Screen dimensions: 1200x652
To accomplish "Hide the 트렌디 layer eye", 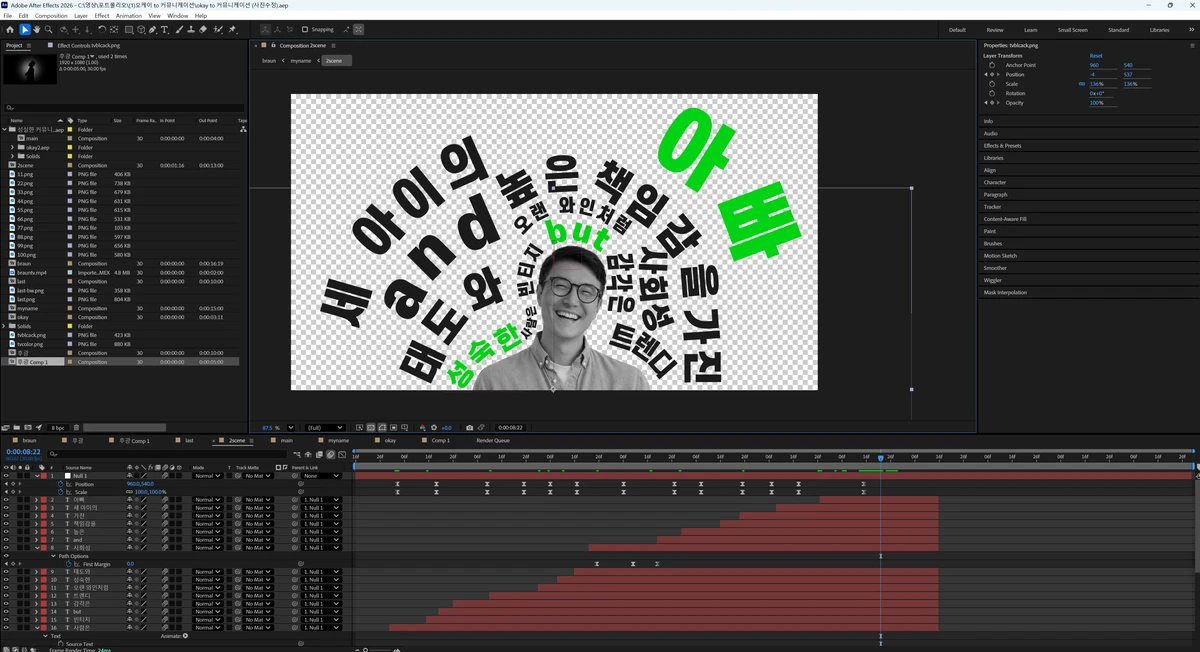I will coord(6,596).
